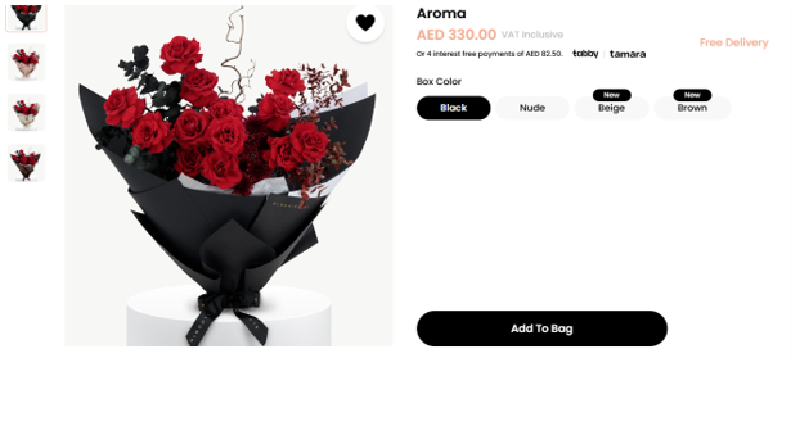The width and height of the screenshot is (800, 424).
Task: Click the Aroma product title
Action: pyautogui.click(x=441, y=13)
